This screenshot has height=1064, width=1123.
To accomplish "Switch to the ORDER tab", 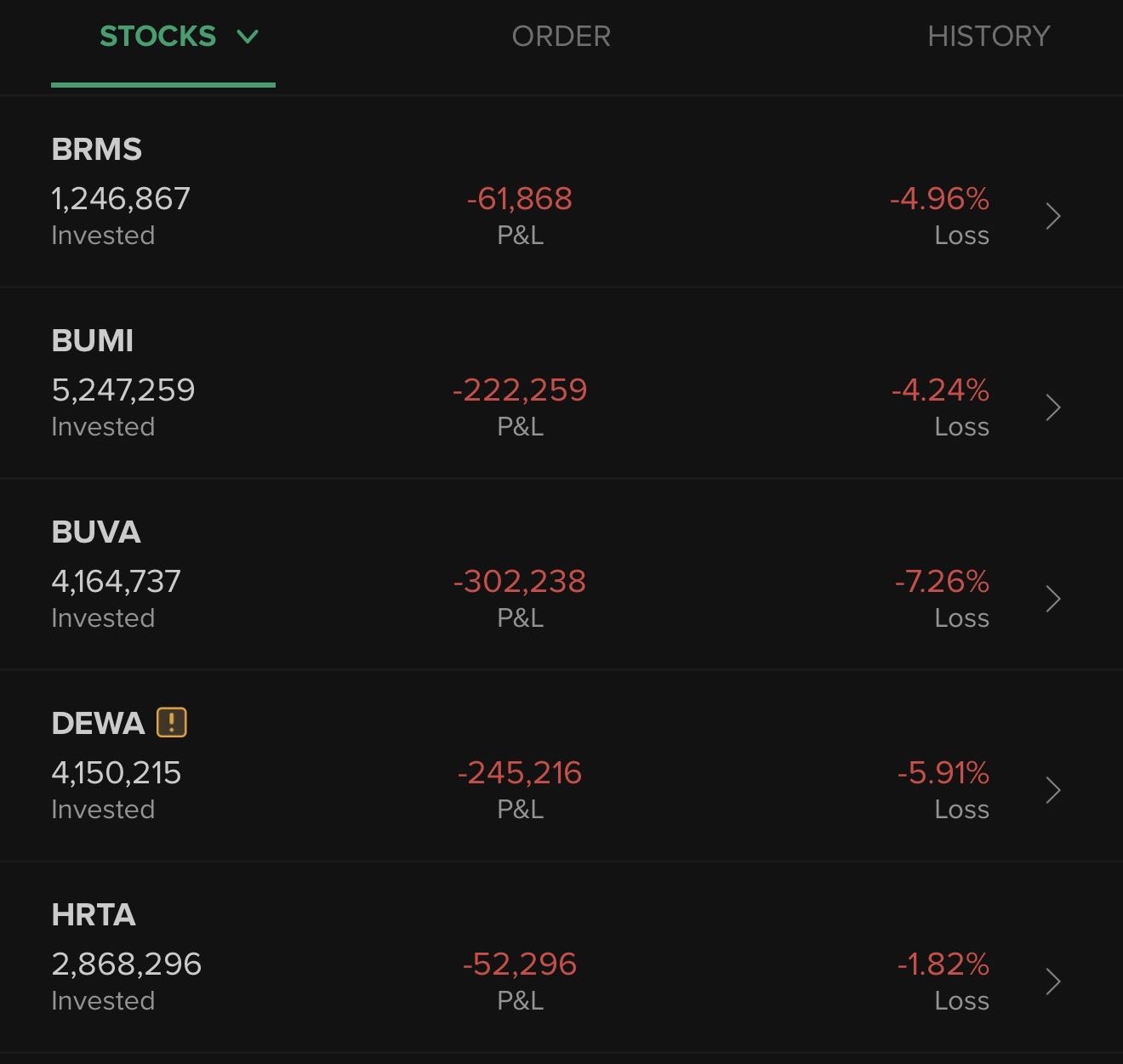I will click(x=561, y=37).
